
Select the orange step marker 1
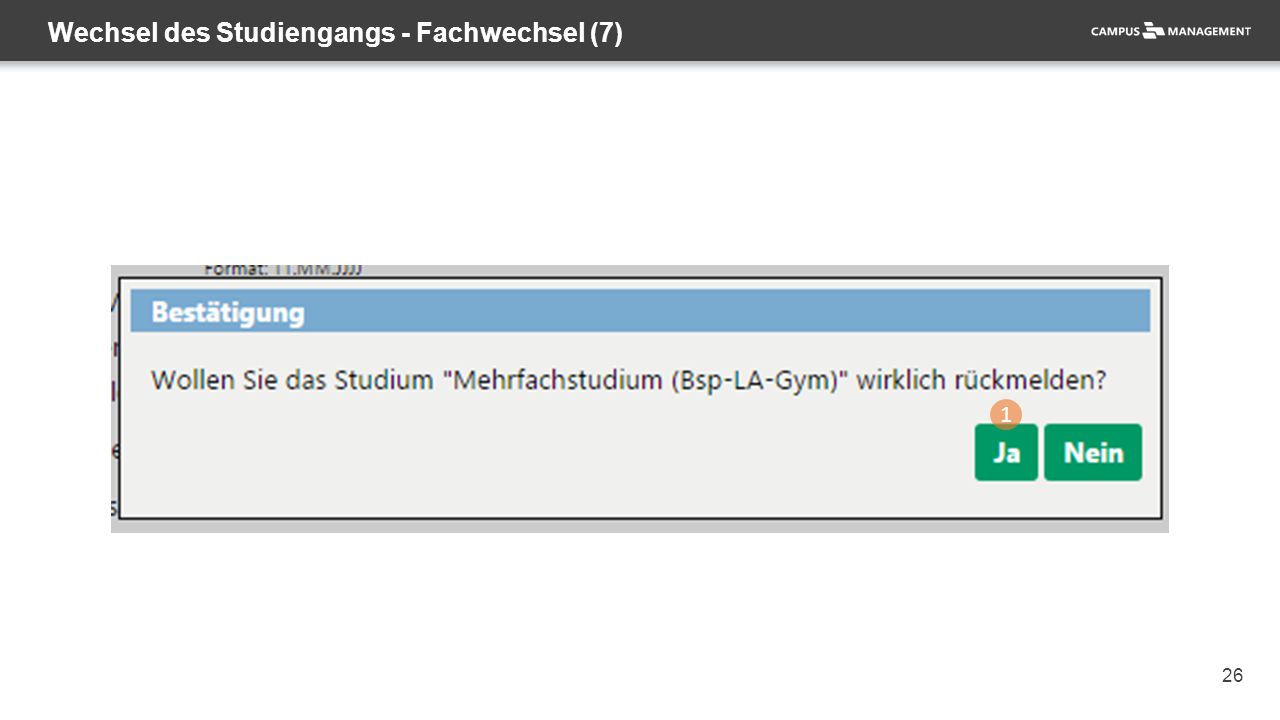tap(1006, 415)
